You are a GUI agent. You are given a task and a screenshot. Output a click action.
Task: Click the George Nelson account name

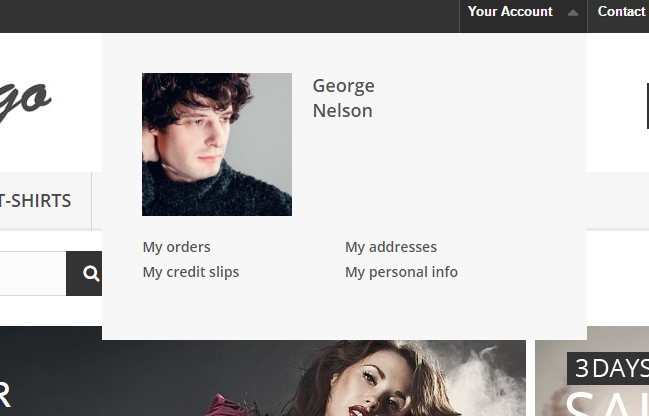[344, 98]
